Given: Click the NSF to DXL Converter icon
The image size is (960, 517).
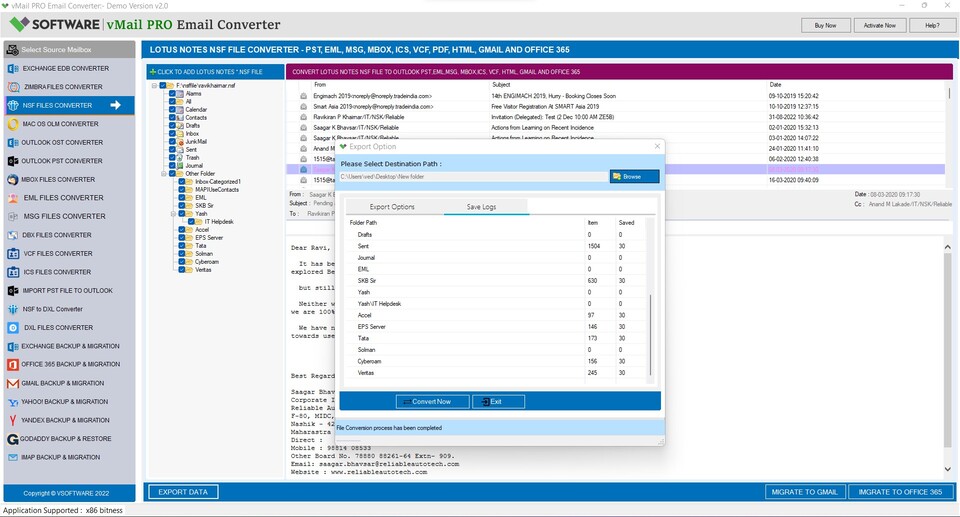Looking at the screenshot, I should click(x=13, y=309).
